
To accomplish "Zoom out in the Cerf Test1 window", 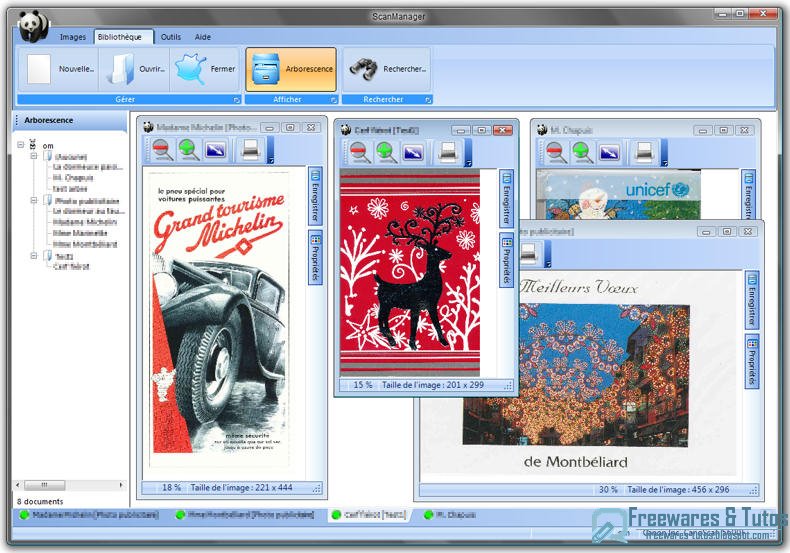I will [359, 152].
